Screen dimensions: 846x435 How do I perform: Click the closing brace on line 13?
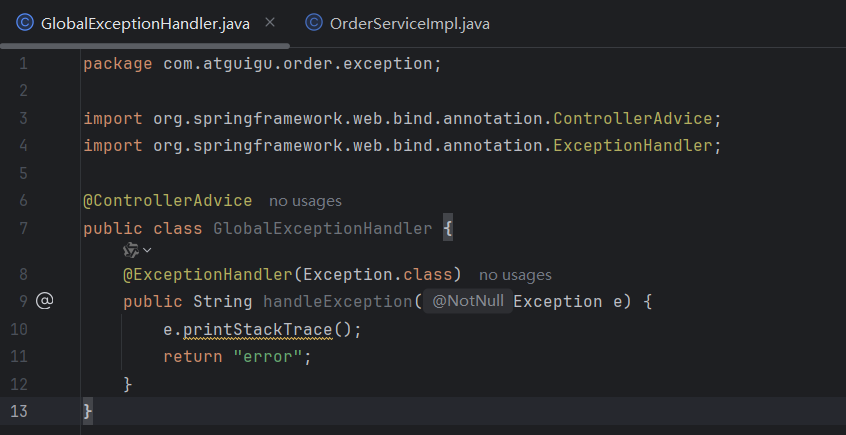click(87, 411)
